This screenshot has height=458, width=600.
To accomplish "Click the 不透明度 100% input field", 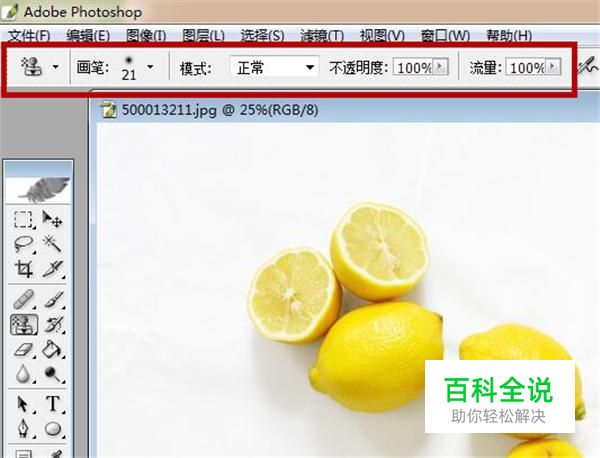I will (x=414, y=67).
